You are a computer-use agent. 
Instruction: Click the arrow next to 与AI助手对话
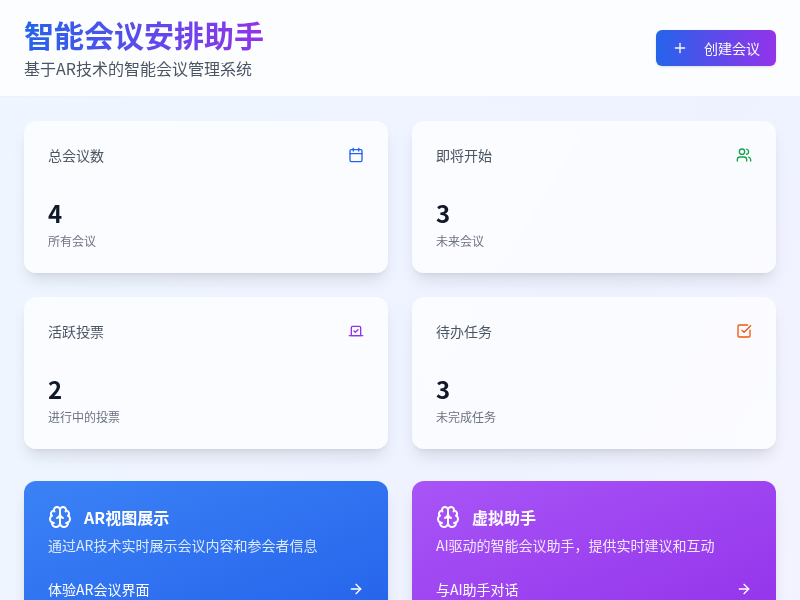point(744,589)
